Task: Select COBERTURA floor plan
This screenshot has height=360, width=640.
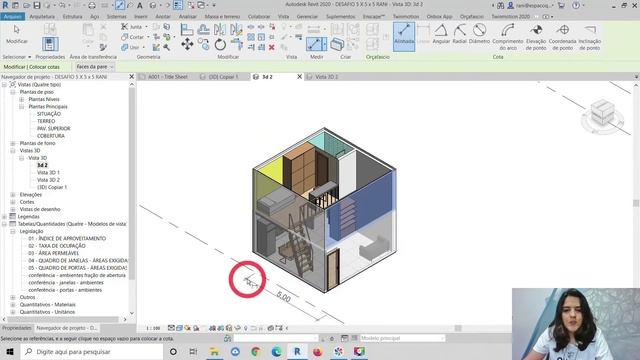Action: (x=51, y=136)
